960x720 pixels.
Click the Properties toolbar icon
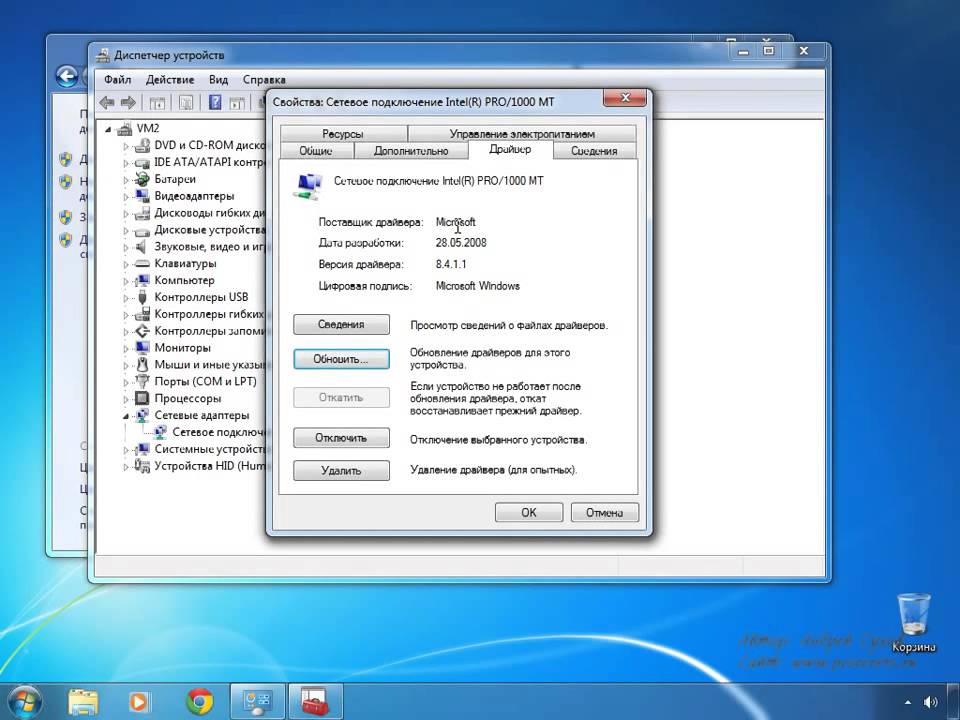coord(186,102)
